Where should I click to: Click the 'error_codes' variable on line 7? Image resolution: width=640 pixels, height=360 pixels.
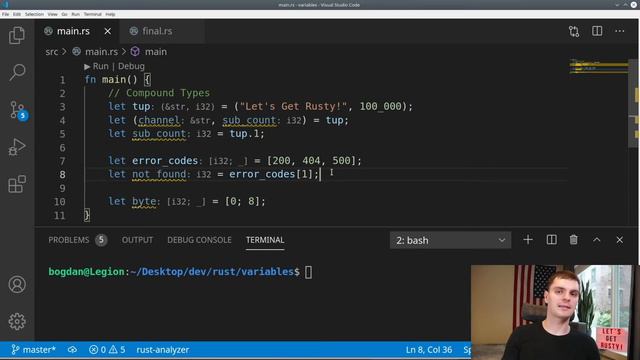[165, 161]
